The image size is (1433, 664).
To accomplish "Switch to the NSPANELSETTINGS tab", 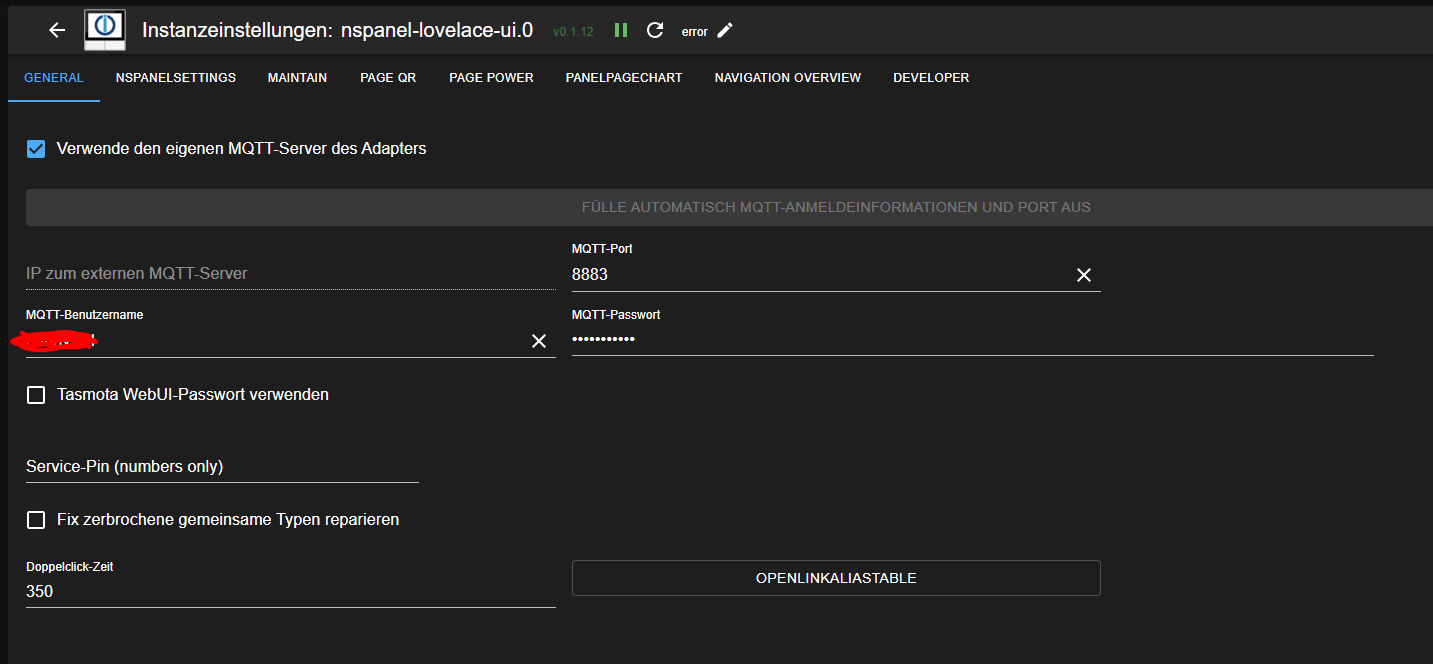I will (175, 78).
